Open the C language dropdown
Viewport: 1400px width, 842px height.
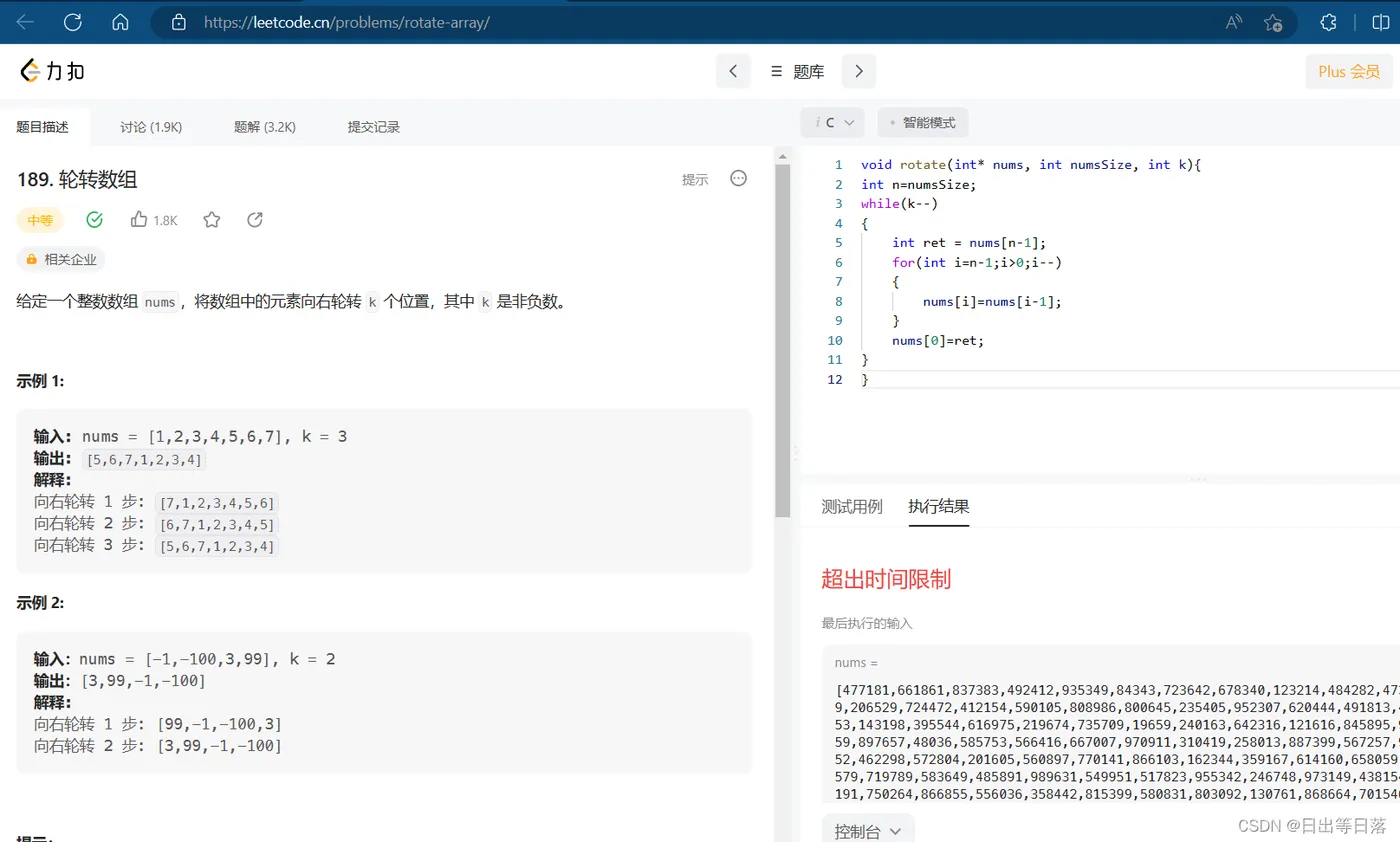[833, 123]
